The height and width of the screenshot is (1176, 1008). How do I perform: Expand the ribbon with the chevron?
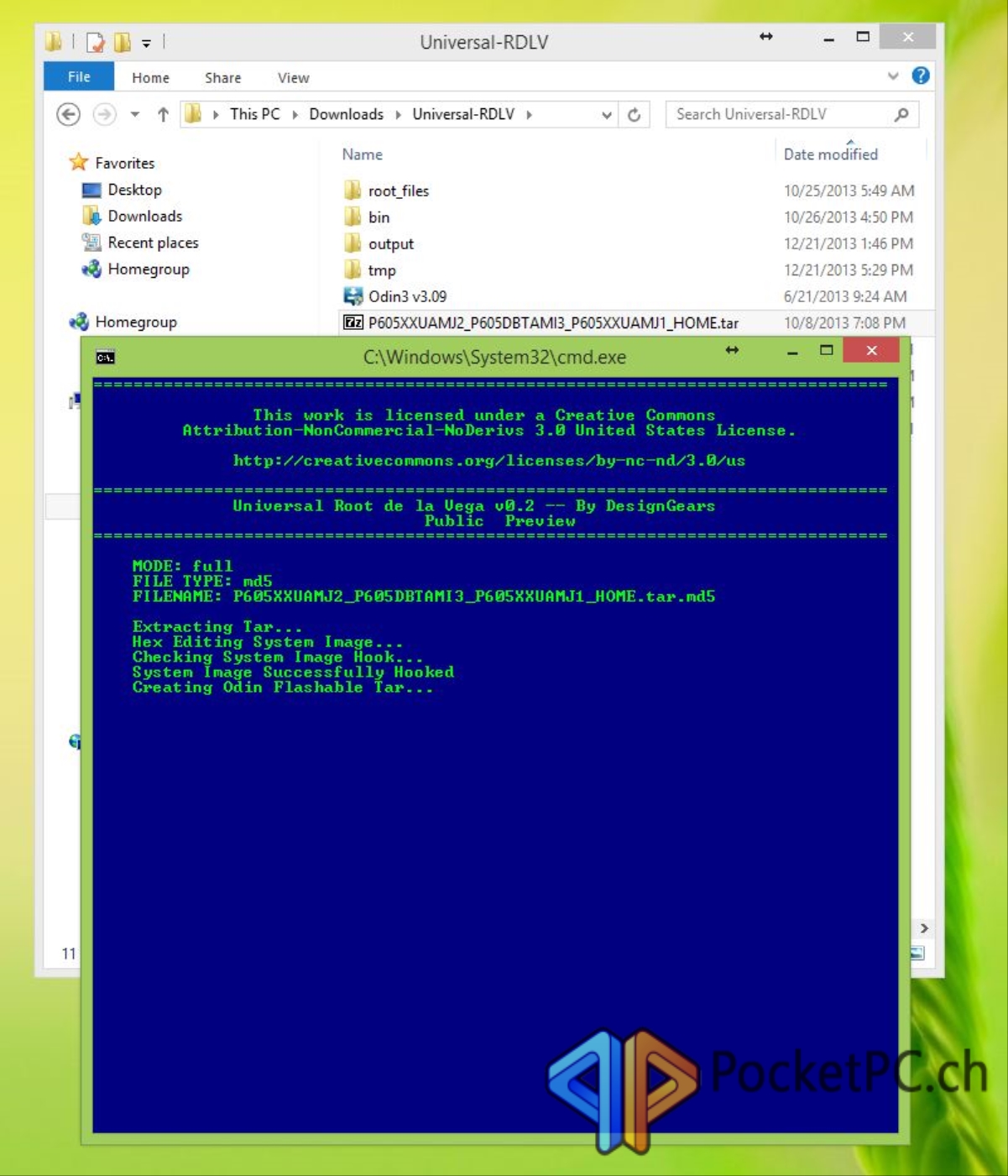pos(893,76)
